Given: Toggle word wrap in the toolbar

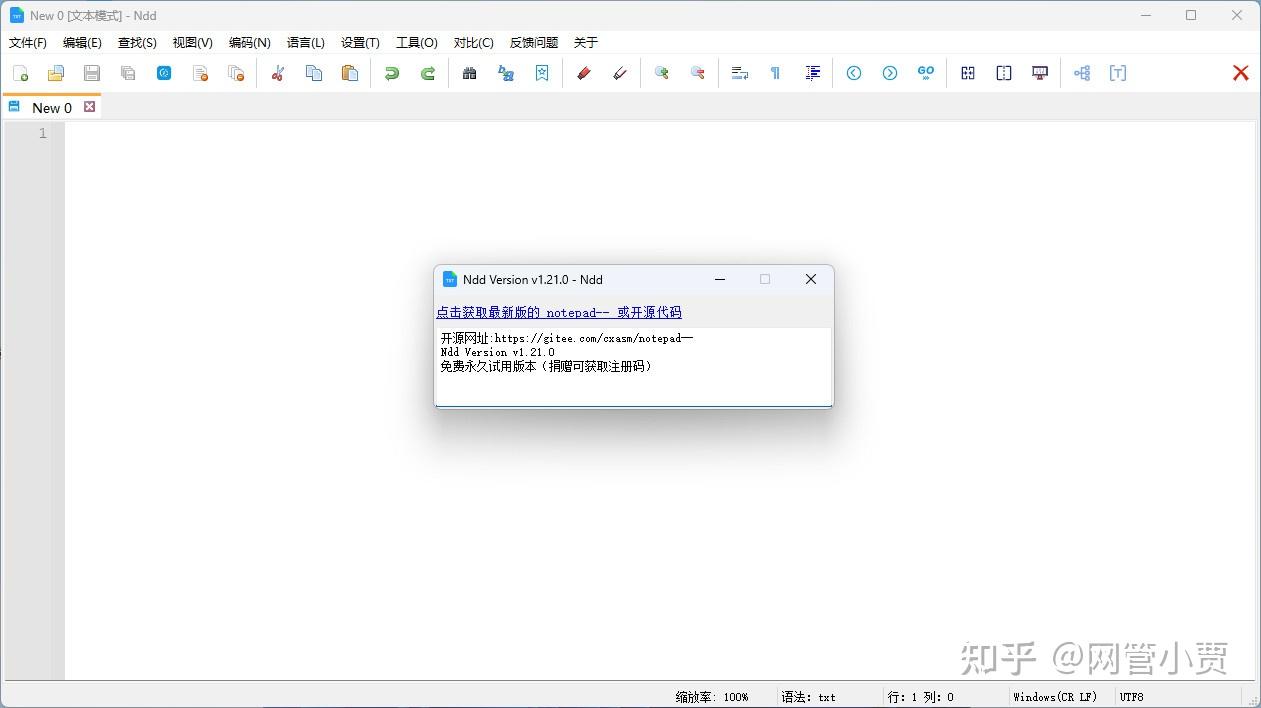Looking at the screenshot, I should [x=737, y=72].
